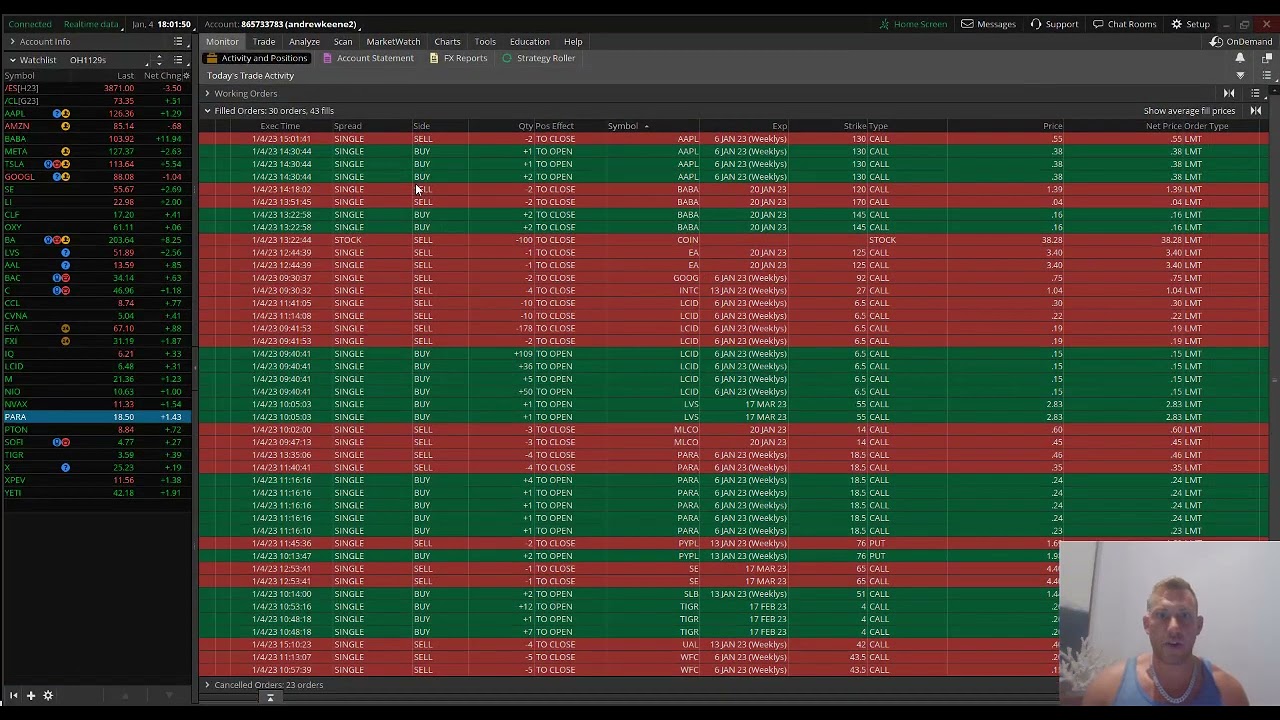Open Working Orders section list menu icon
Viewport: 1280px width, 720px height.
click(1255, 94)
